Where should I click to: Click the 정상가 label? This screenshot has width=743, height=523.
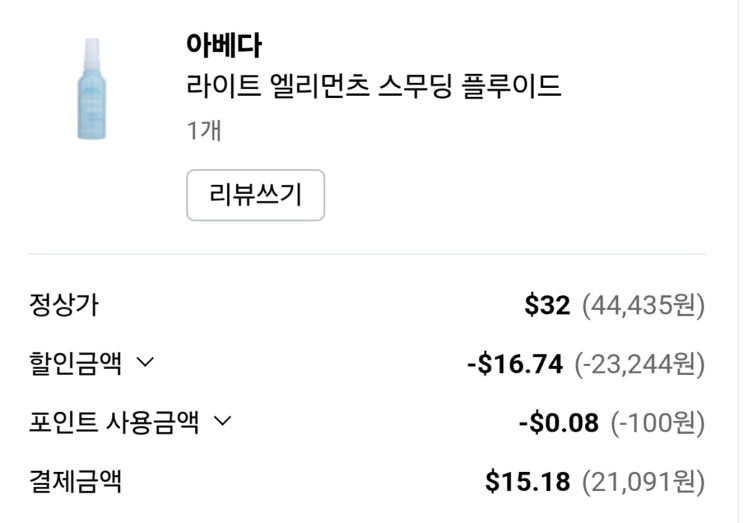click(x=64, y=305)
